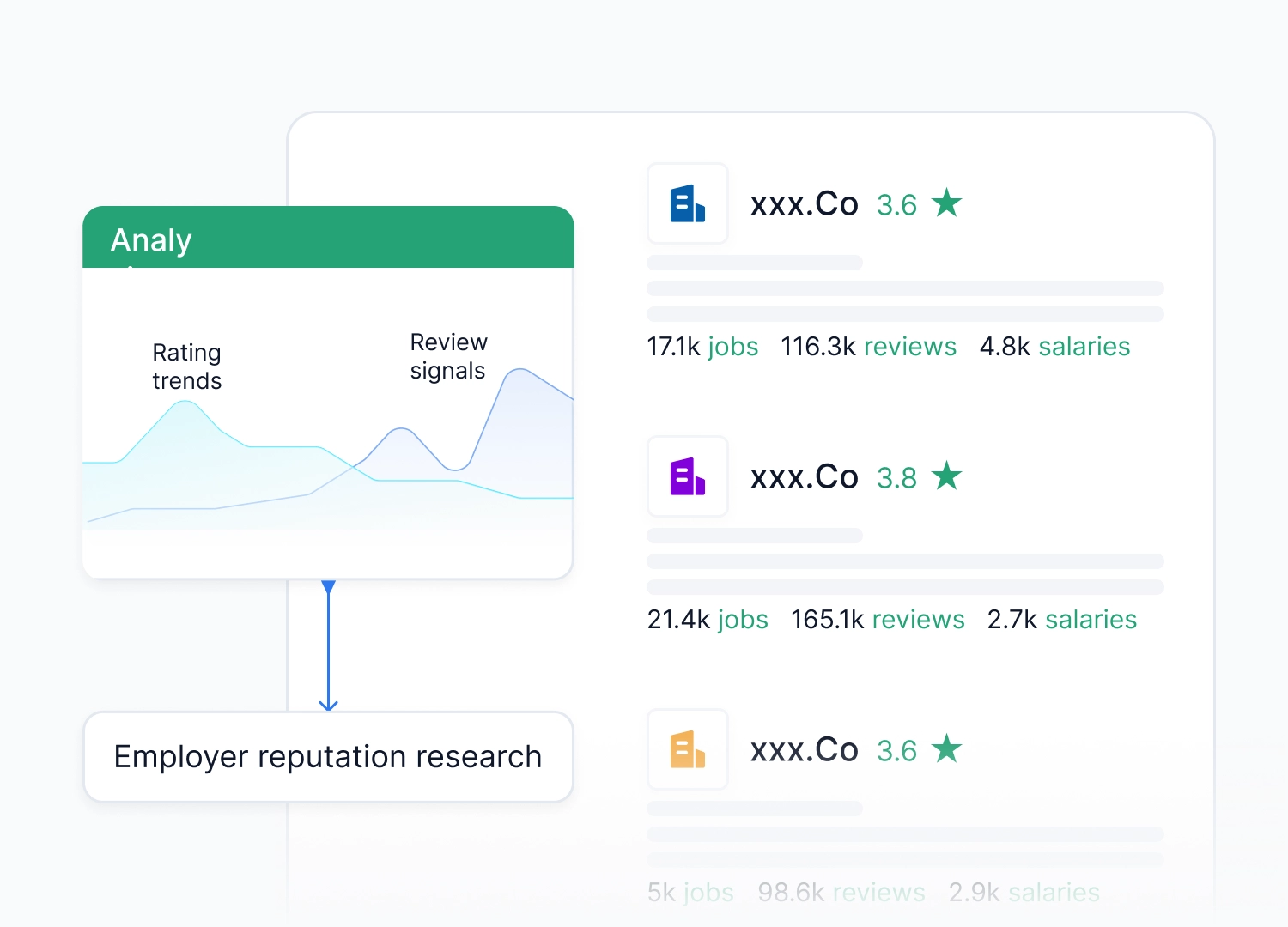Image resolution: width=1288 pixels, height=927 pixels.
Task: Click the blue building company logo icon
Action: [688, 204]
